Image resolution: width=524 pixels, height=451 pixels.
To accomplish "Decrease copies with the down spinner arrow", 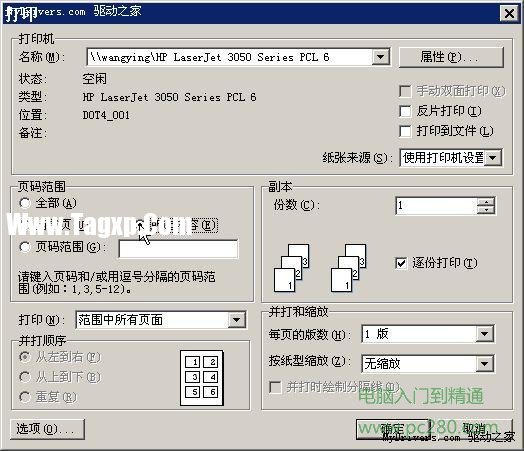I will [486, 210].
